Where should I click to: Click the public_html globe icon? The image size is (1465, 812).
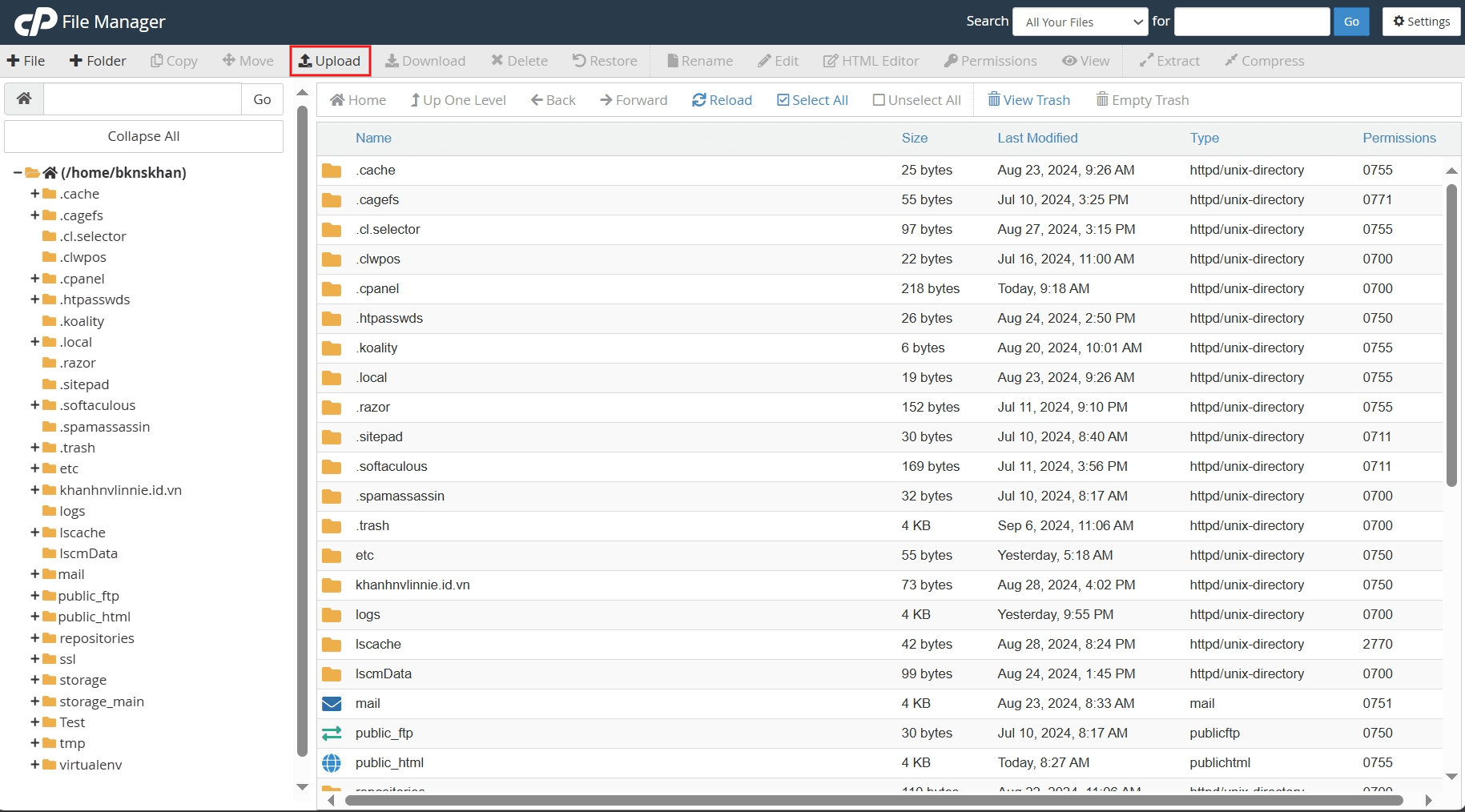[332, 763]
